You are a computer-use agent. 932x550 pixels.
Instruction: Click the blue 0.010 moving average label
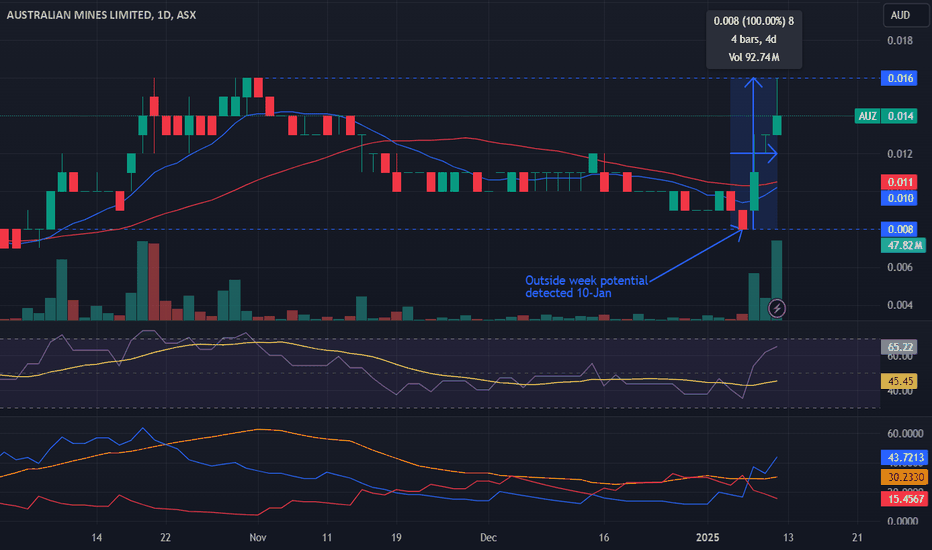point(899,198)
